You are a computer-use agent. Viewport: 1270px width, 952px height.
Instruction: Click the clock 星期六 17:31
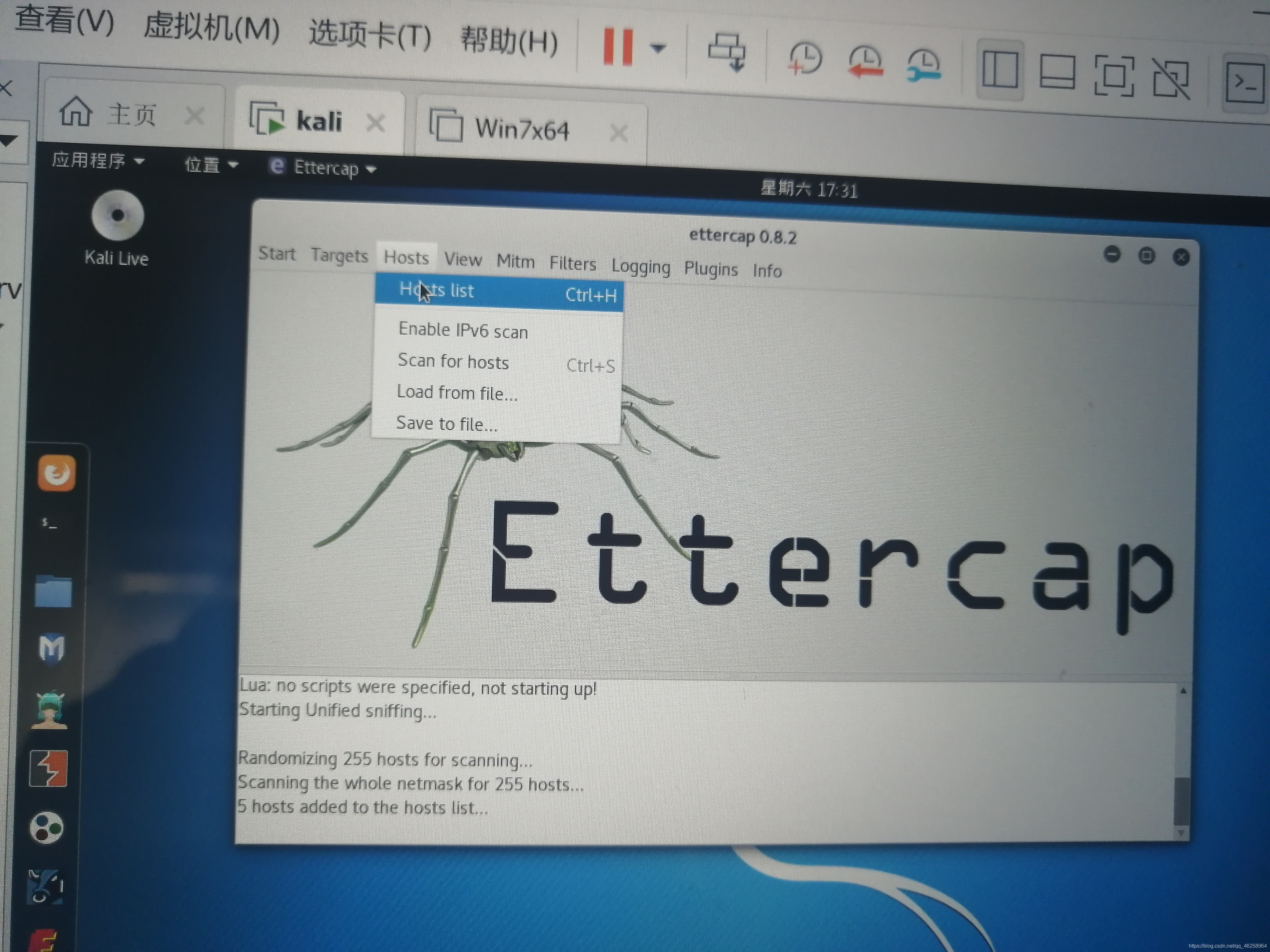tap(809, 189)
